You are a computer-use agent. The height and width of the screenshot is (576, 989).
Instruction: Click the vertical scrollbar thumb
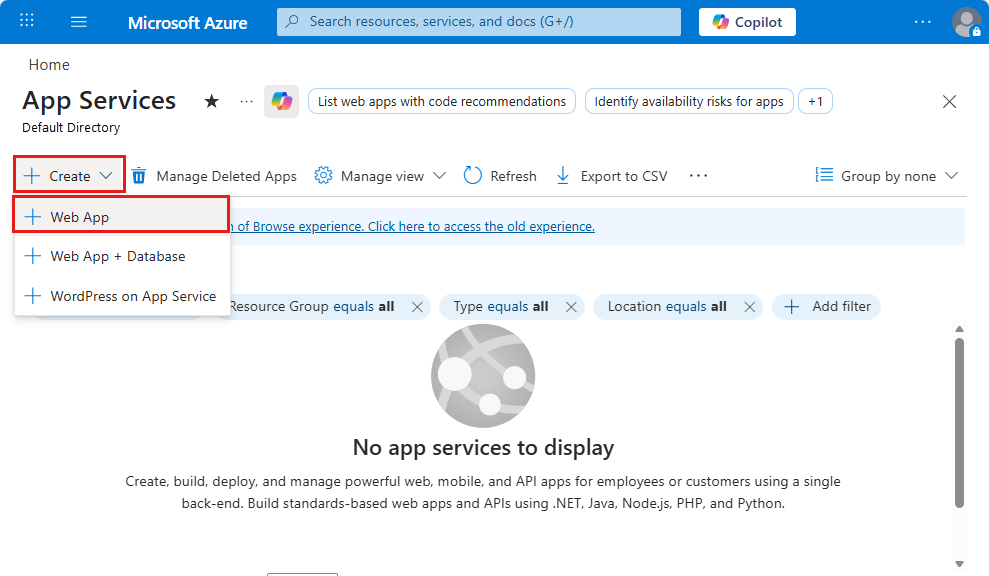click(x=959, y=423)
